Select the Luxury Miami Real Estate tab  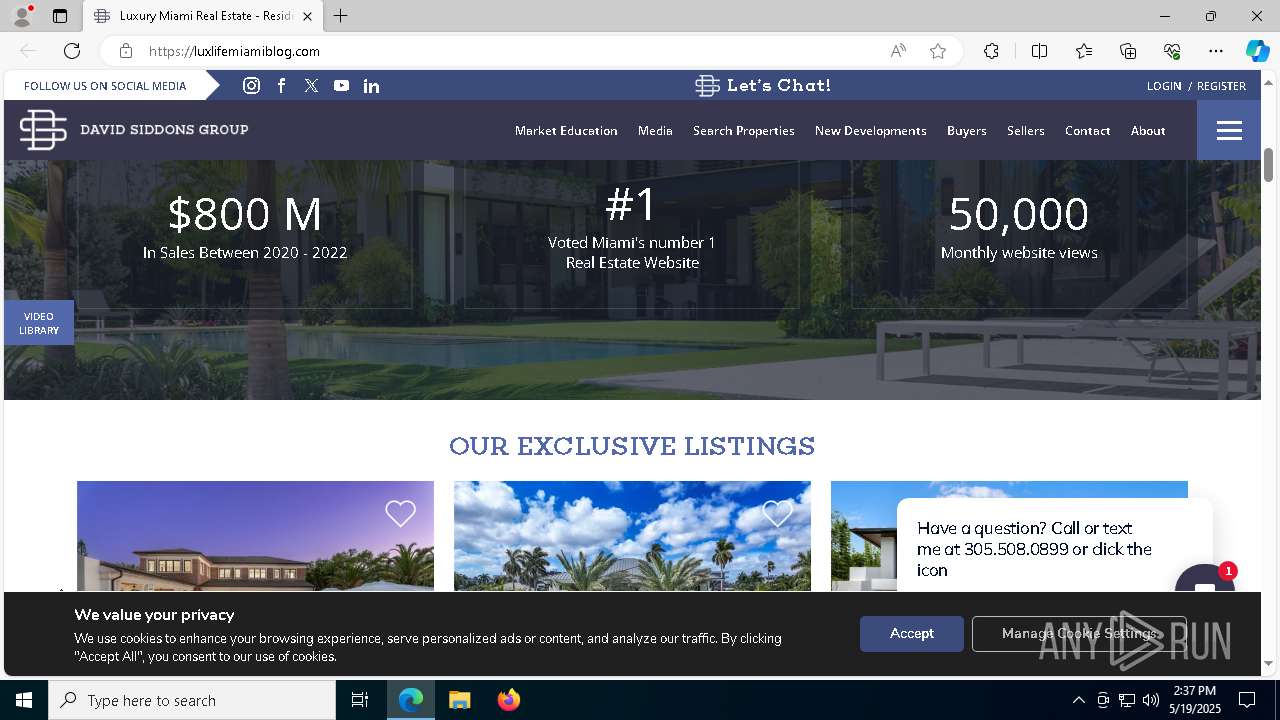coord(203,16)
